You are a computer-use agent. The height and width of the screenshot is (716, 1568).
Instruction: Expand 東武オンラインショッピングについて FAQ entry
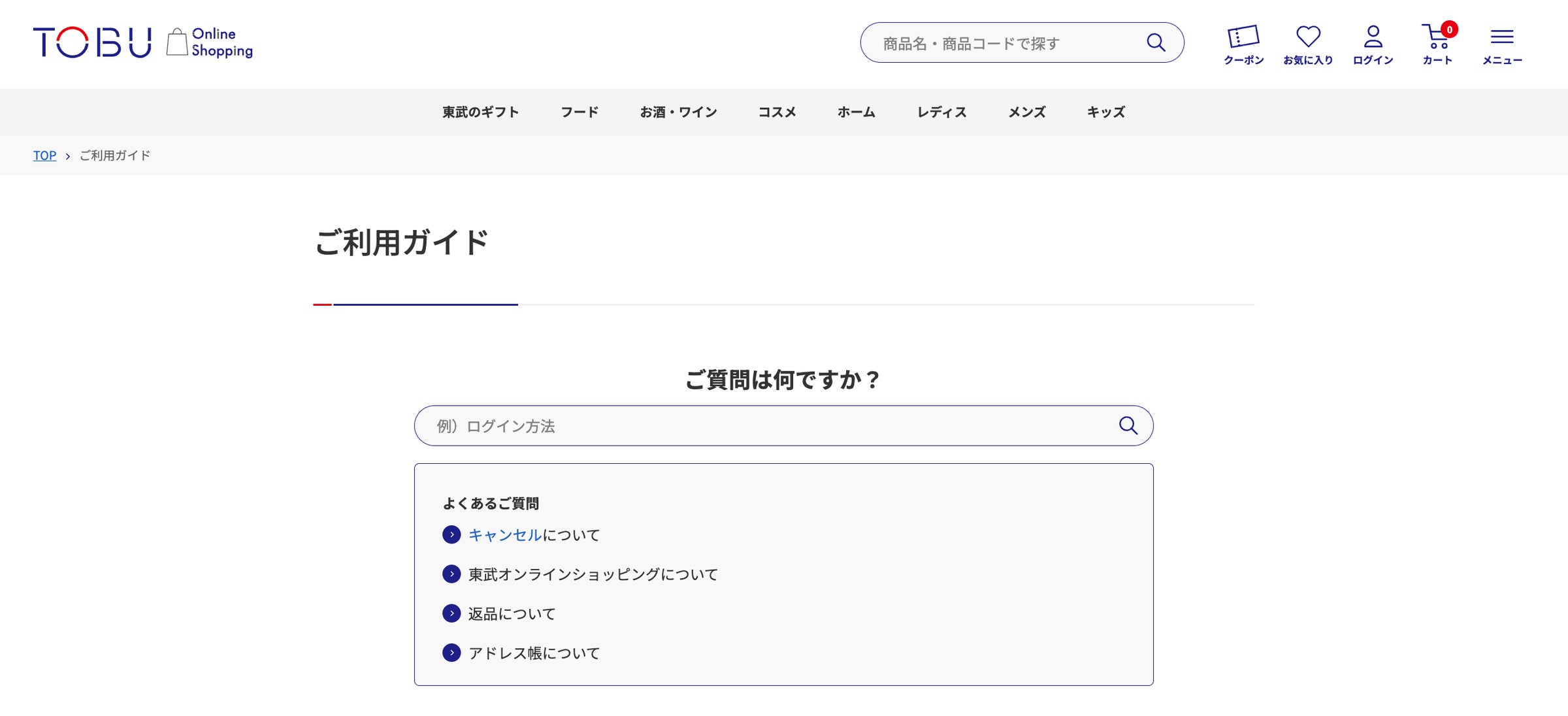(x=591, y=574)
